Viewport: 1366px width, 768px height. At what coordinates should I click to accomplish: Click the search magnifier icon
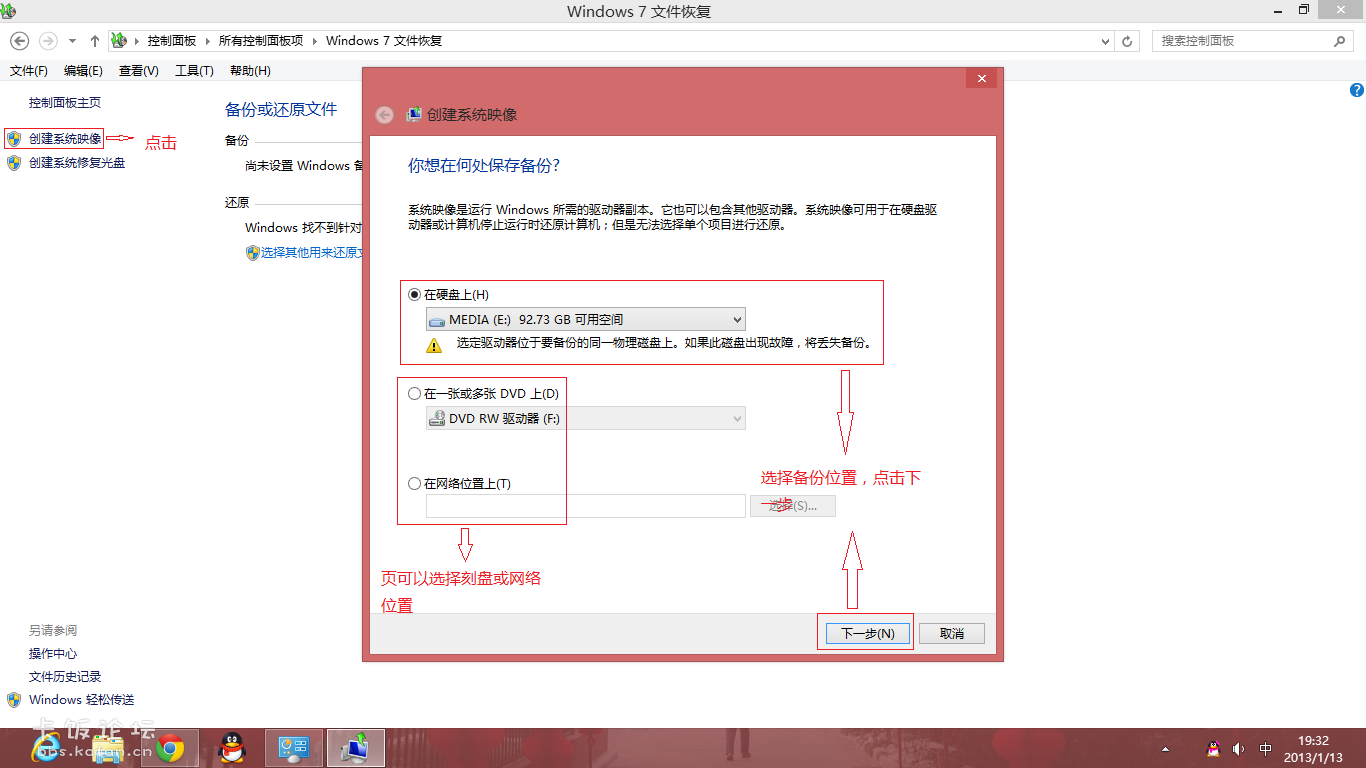click(1340, 41)
